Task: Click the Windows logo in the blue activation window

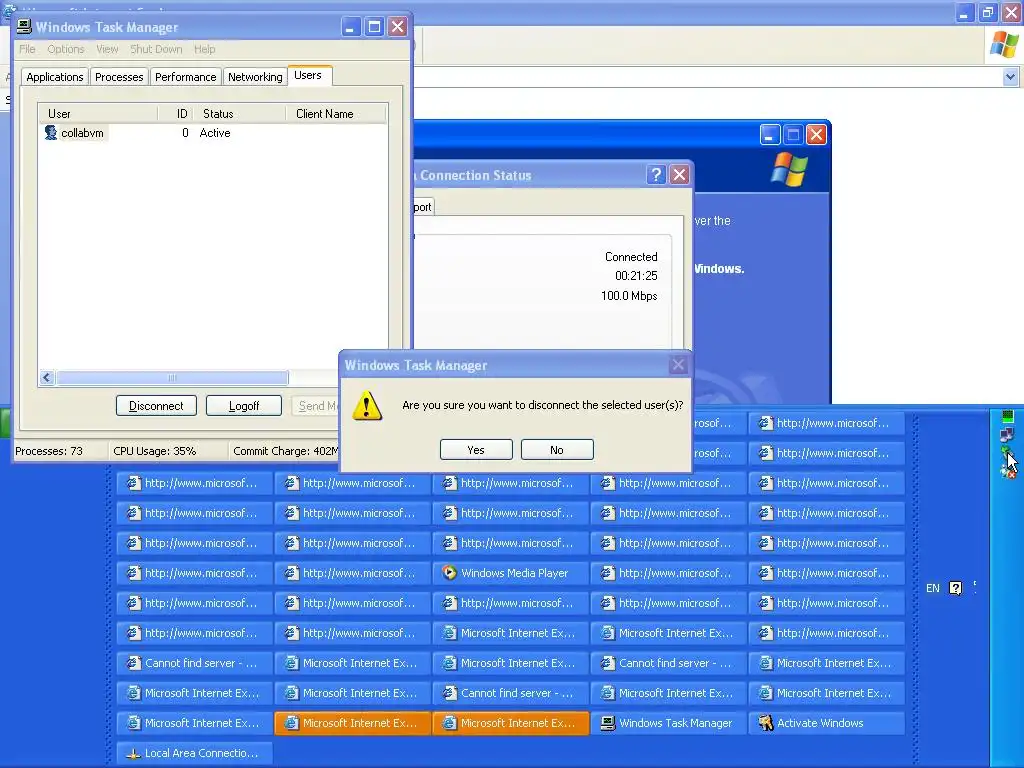Action: pyautogui.click(x=789, y=170)
